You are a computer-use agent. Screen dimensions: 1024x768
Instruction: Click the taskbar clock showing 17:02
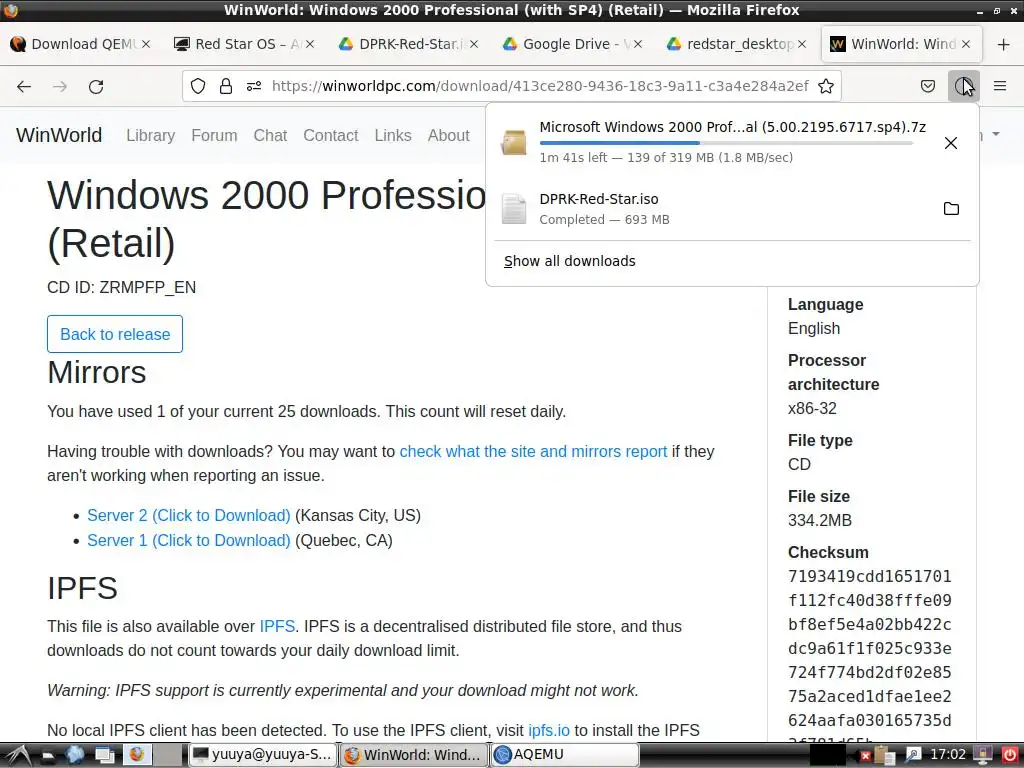click(947, 755)
